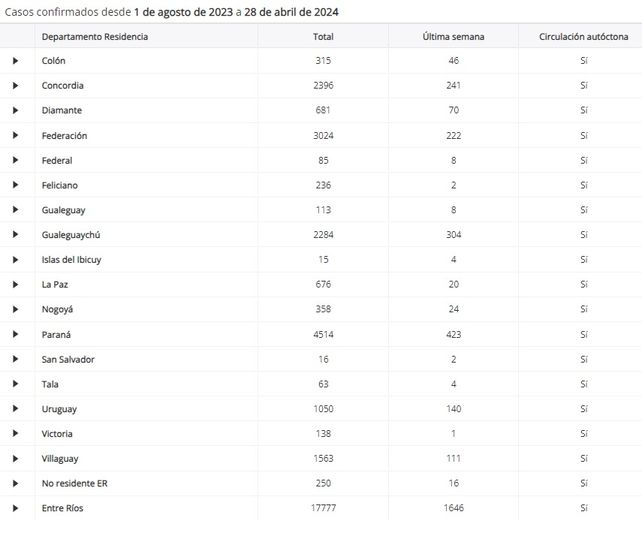Expand the La Paz row
642x548 pixels.
tap(15, 285)
